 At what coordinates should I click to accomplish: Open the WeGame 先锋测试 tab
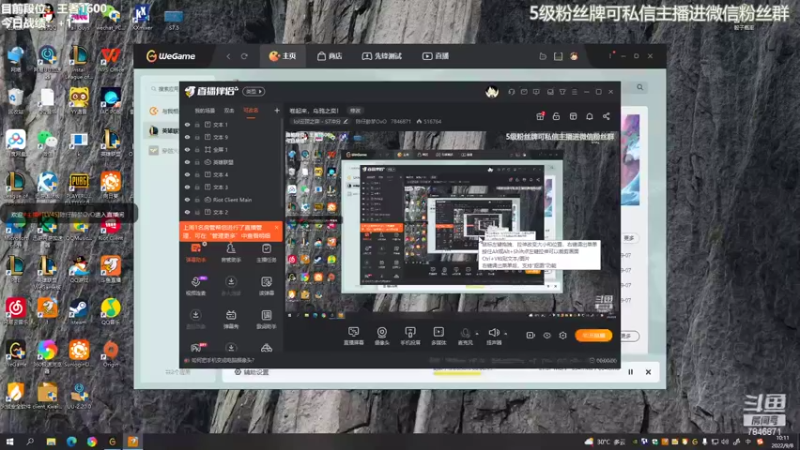(382, 56)
